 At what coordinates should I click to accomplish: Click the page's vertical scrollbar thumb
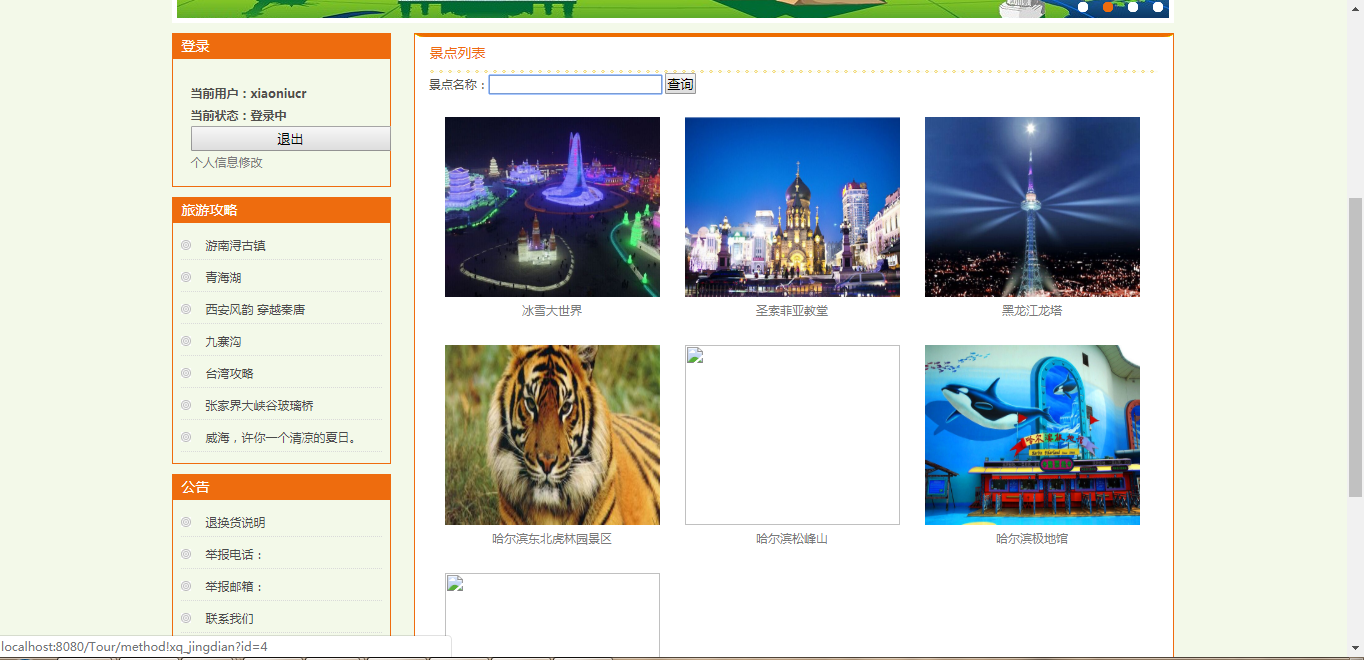tap(1355, 347)
